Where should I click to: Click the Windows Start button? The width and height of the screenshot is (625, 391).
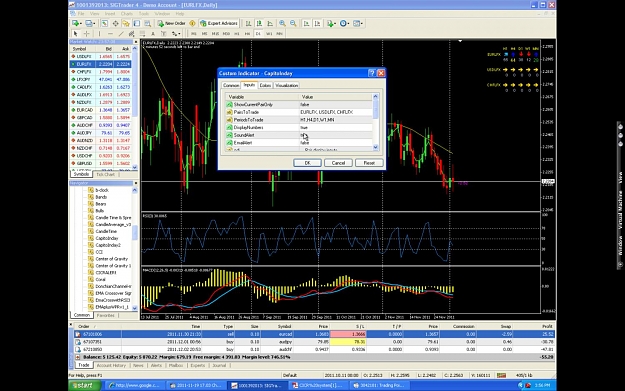pos(84,385)
